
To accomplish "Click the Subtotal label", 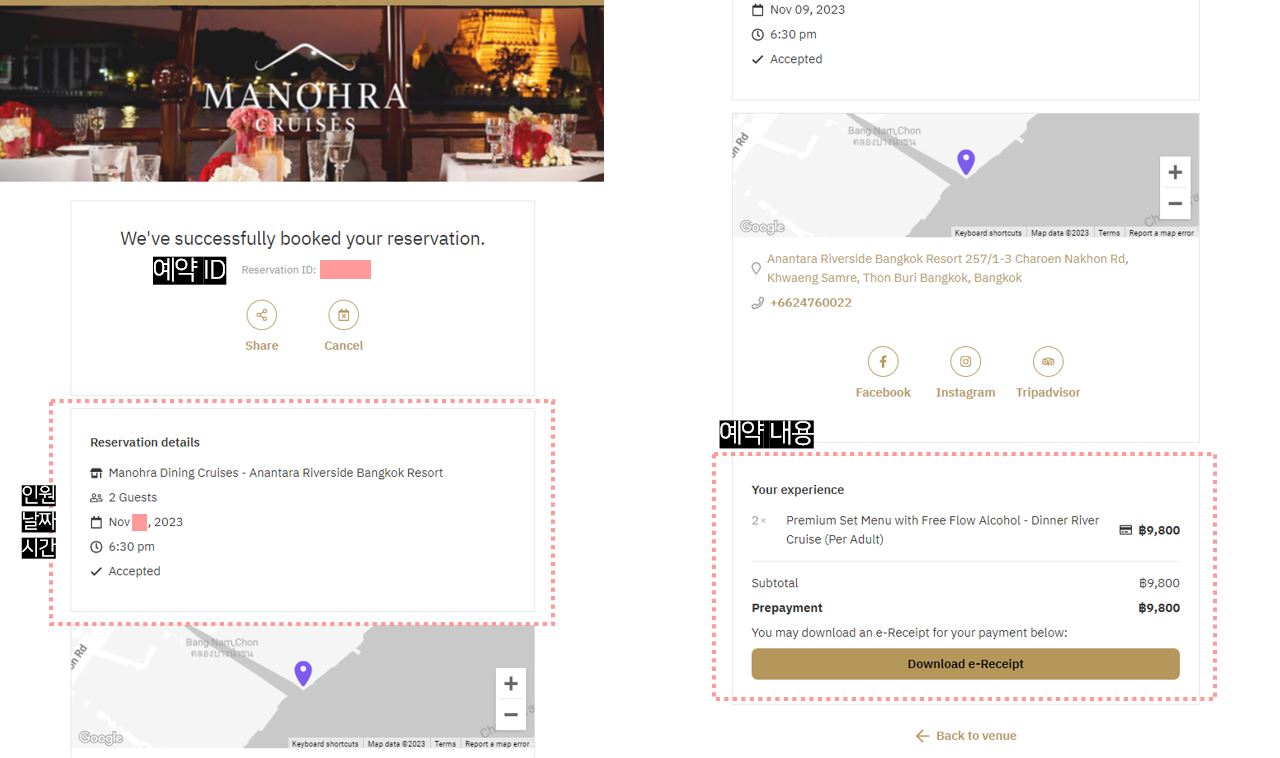I will pyautogui.click(x=775, y=583).
